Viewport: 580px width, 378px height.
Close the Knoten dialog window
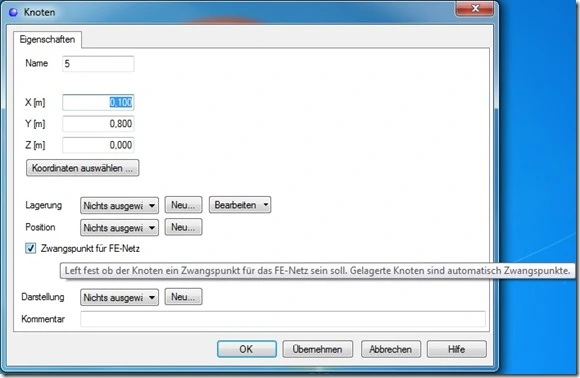pos(475,8)
